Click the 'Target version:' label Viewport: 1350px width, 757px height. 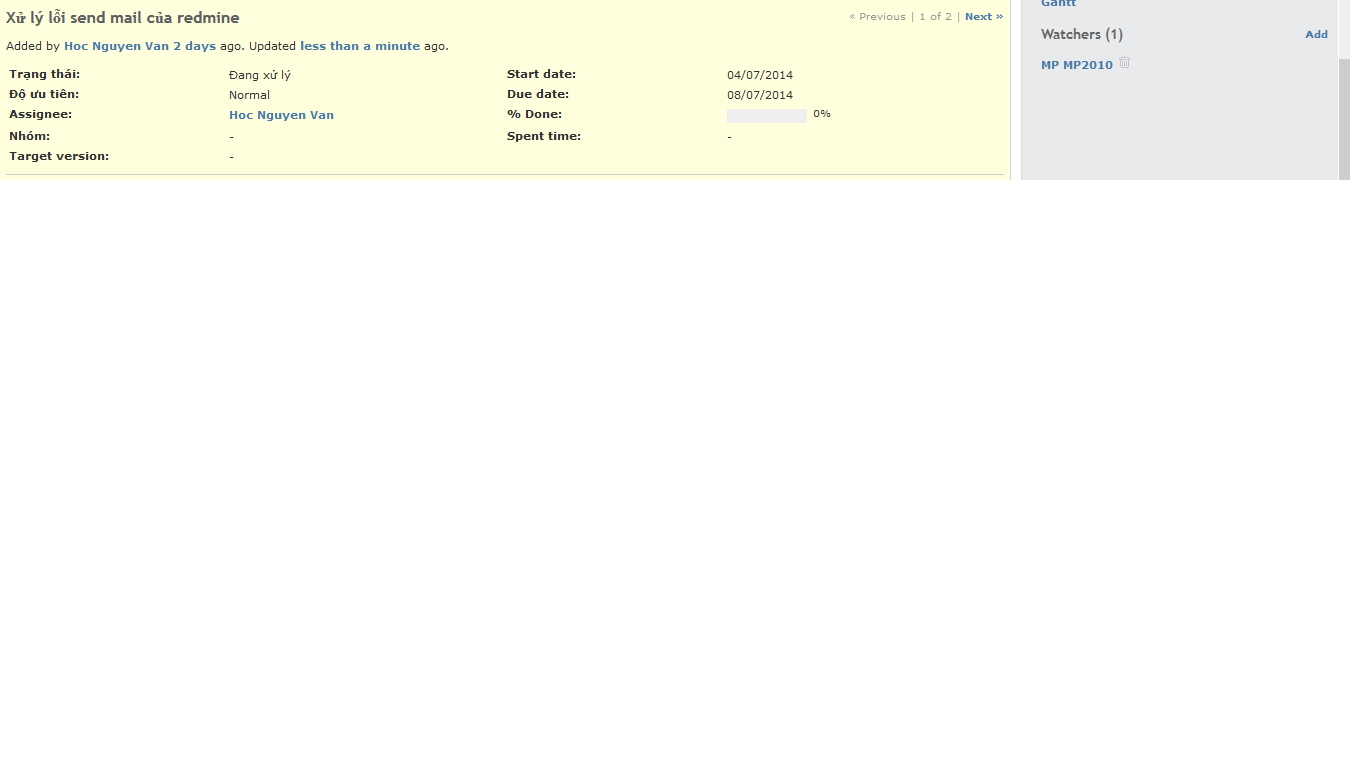(x=59, y=156)
